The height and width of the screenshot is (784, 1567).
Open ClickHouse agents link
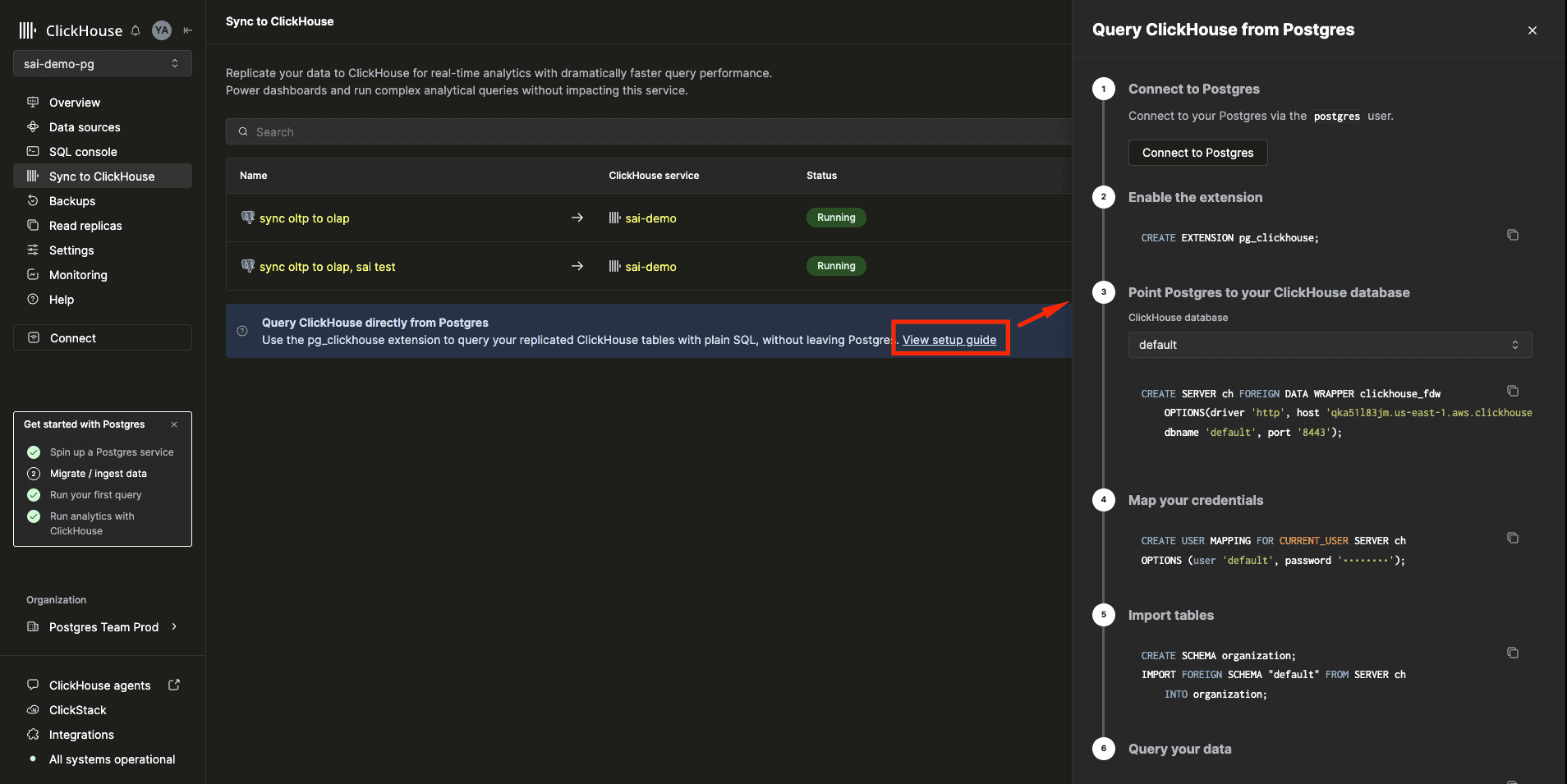pos(100,685)
